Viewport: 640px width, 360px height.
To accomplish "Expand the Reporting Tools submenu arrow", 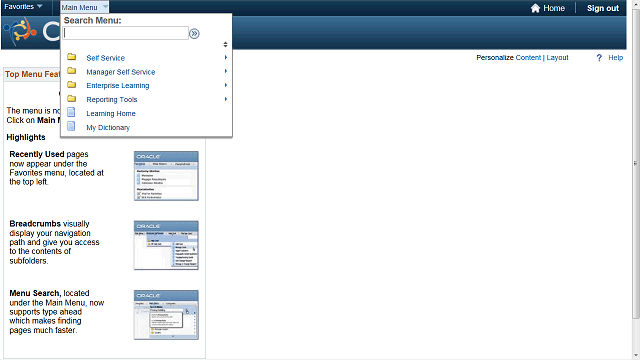I will (226, 99).
